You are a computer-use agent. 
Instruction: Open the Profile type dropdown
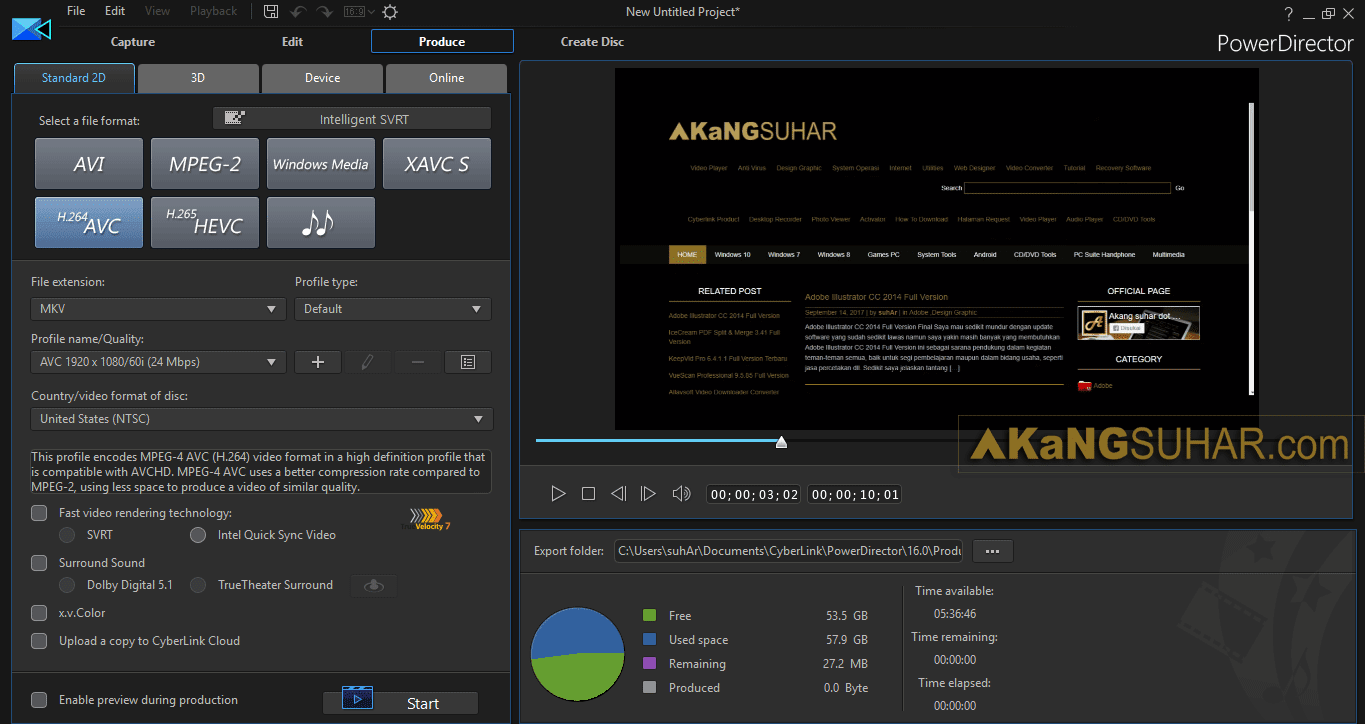[x=393, y=309]
